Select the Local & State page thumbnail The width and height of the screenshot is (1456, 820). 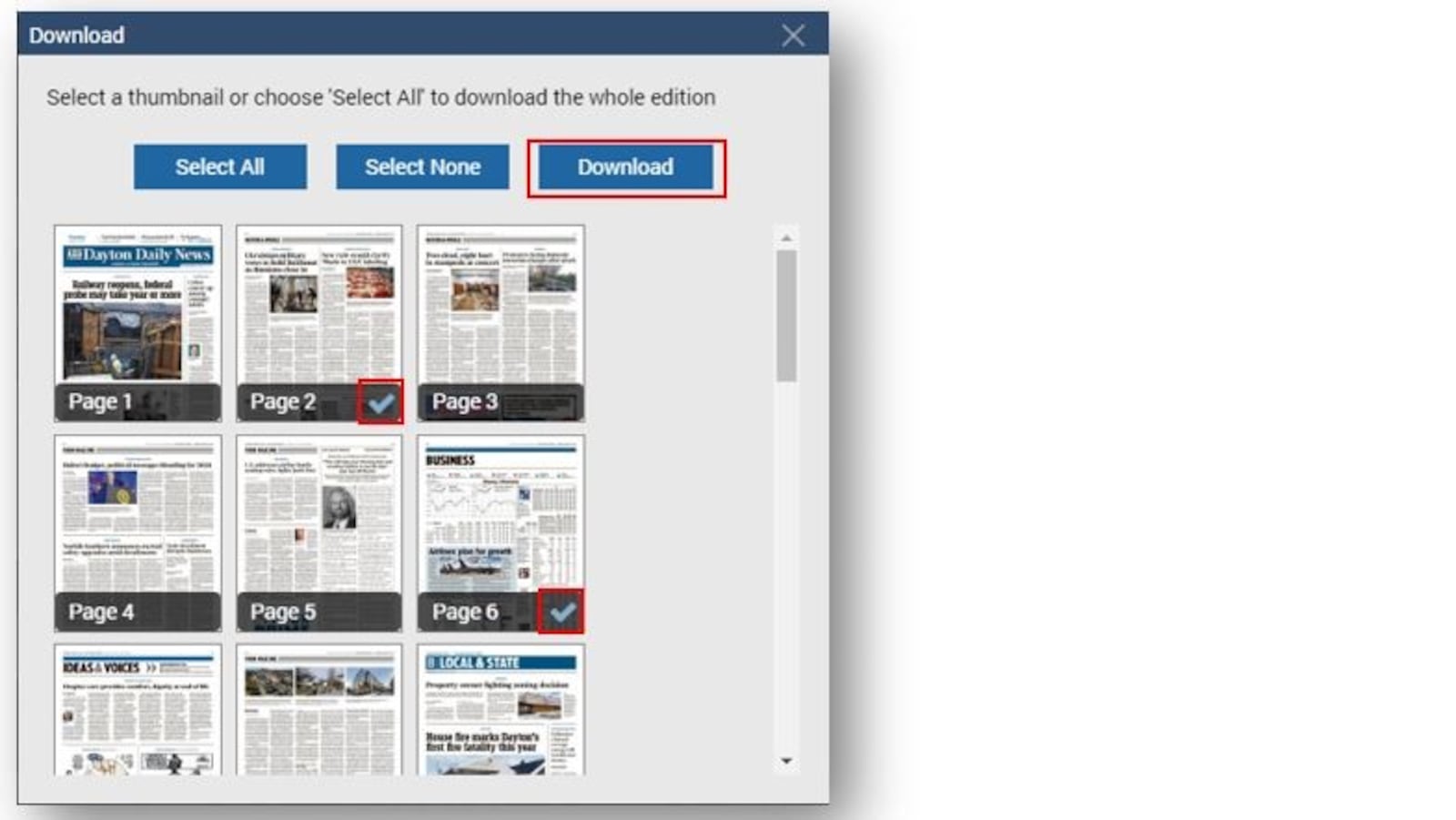[x=500, y=710]
